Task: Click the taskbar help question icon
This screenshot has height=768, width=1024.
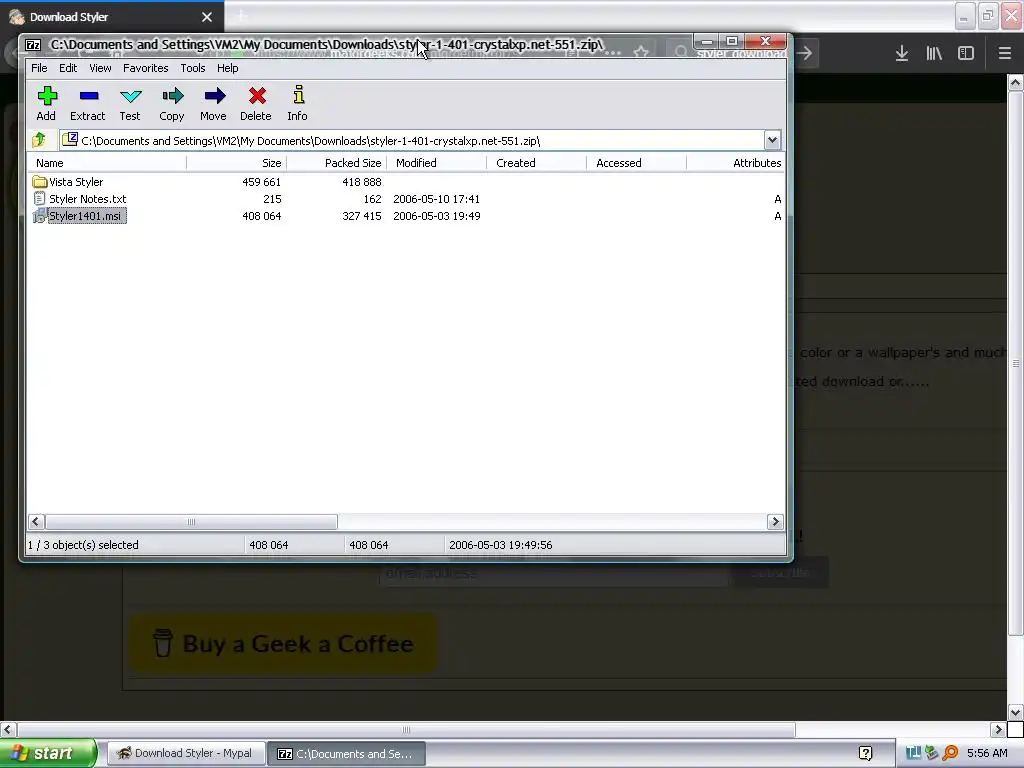Action: pos(865,753)
